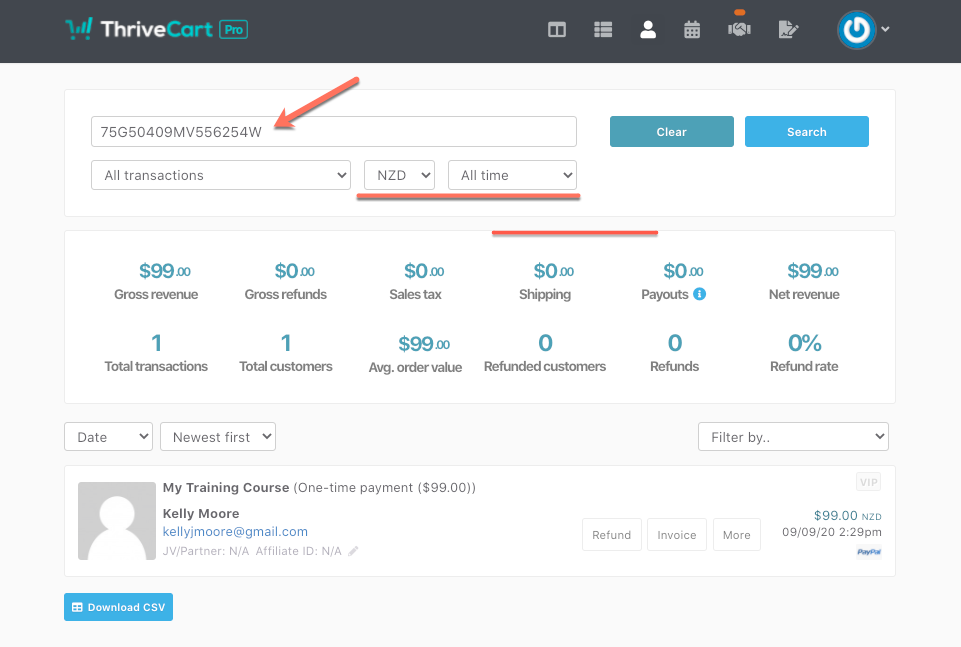Click the Clear button

672,132
